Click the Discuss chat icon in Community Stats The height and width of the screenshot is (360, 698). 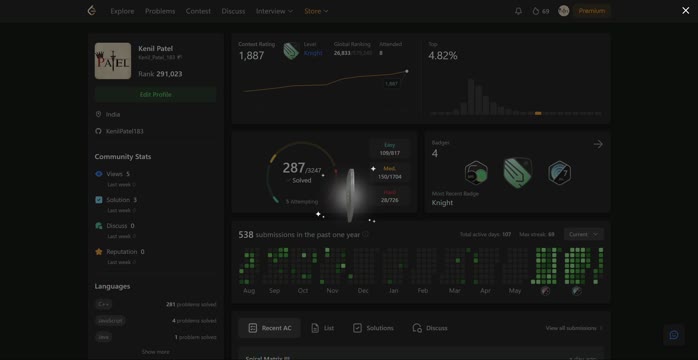99,226
